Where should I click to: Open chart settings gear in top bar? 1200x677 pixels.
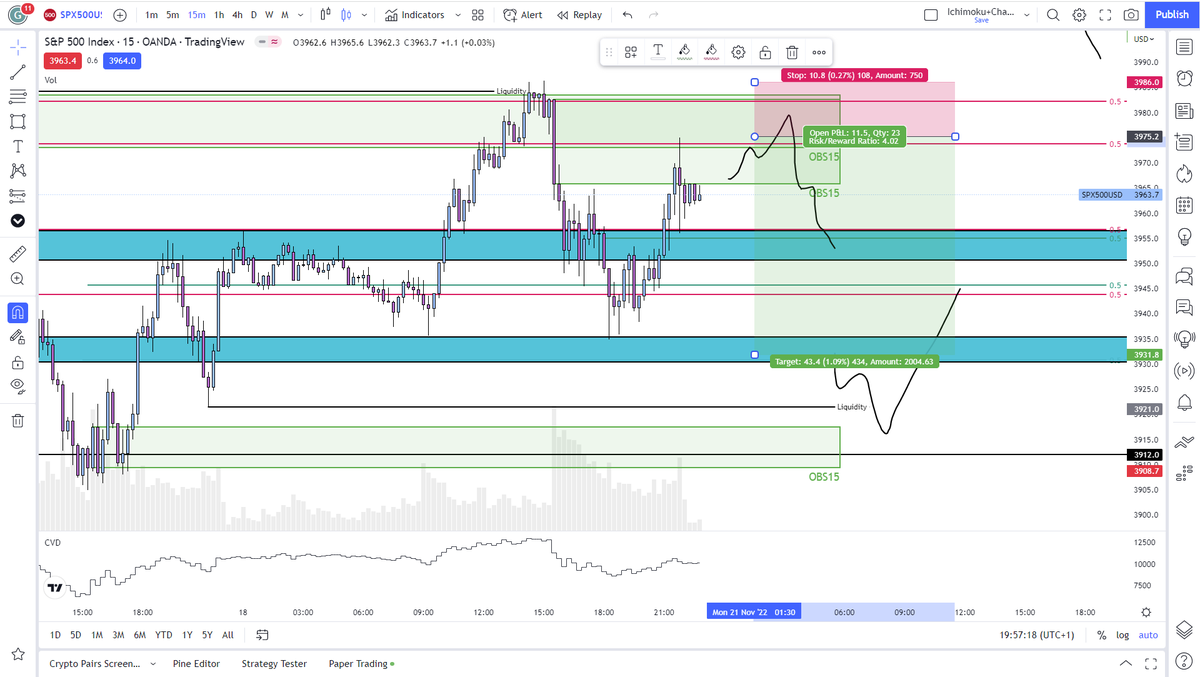click(1080, 15)
